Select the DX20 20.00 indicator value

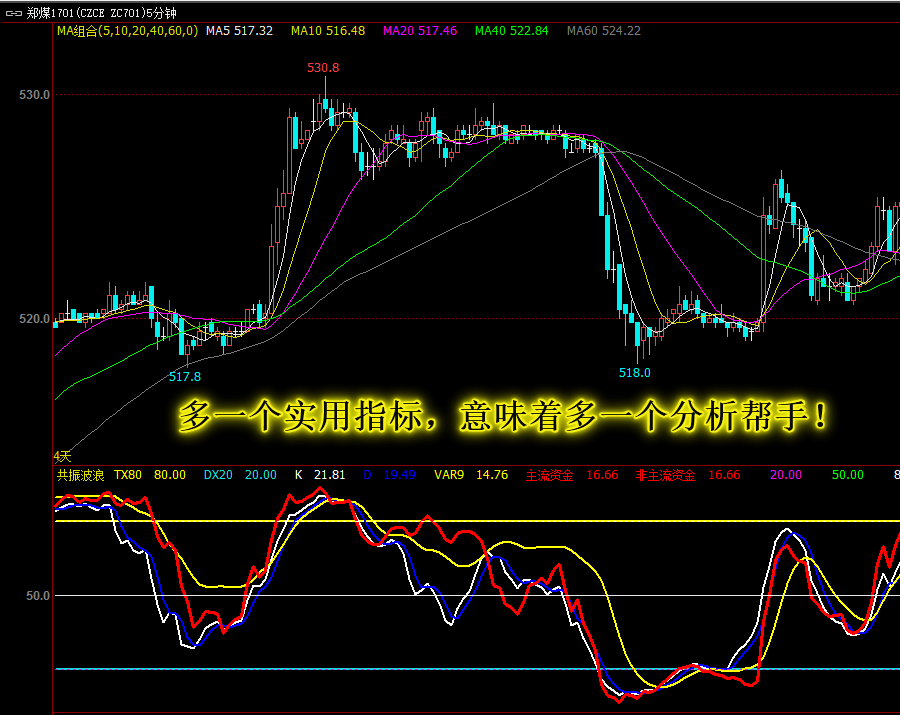[x=240, y=475]
